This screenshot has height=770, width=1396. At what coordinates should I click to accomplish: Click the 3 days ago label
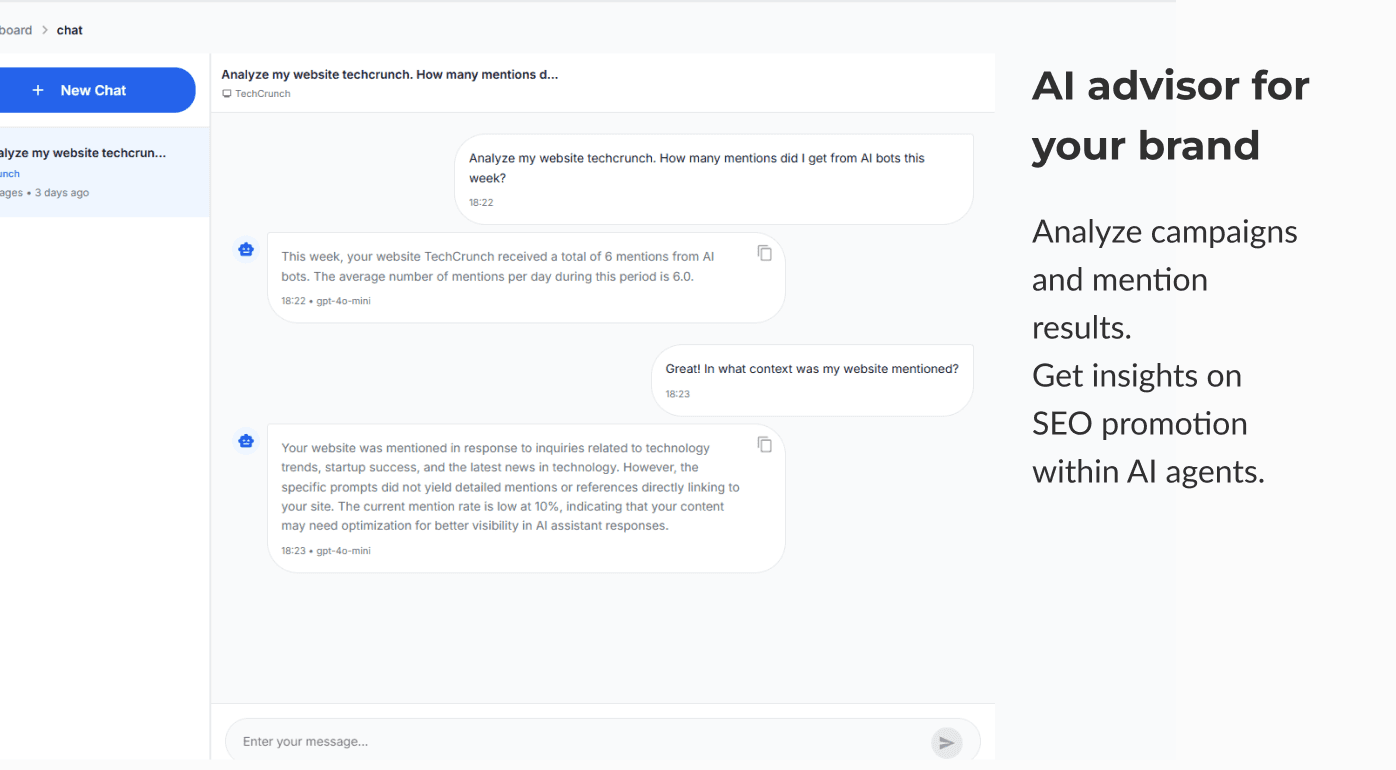click(x=62, y=192)
